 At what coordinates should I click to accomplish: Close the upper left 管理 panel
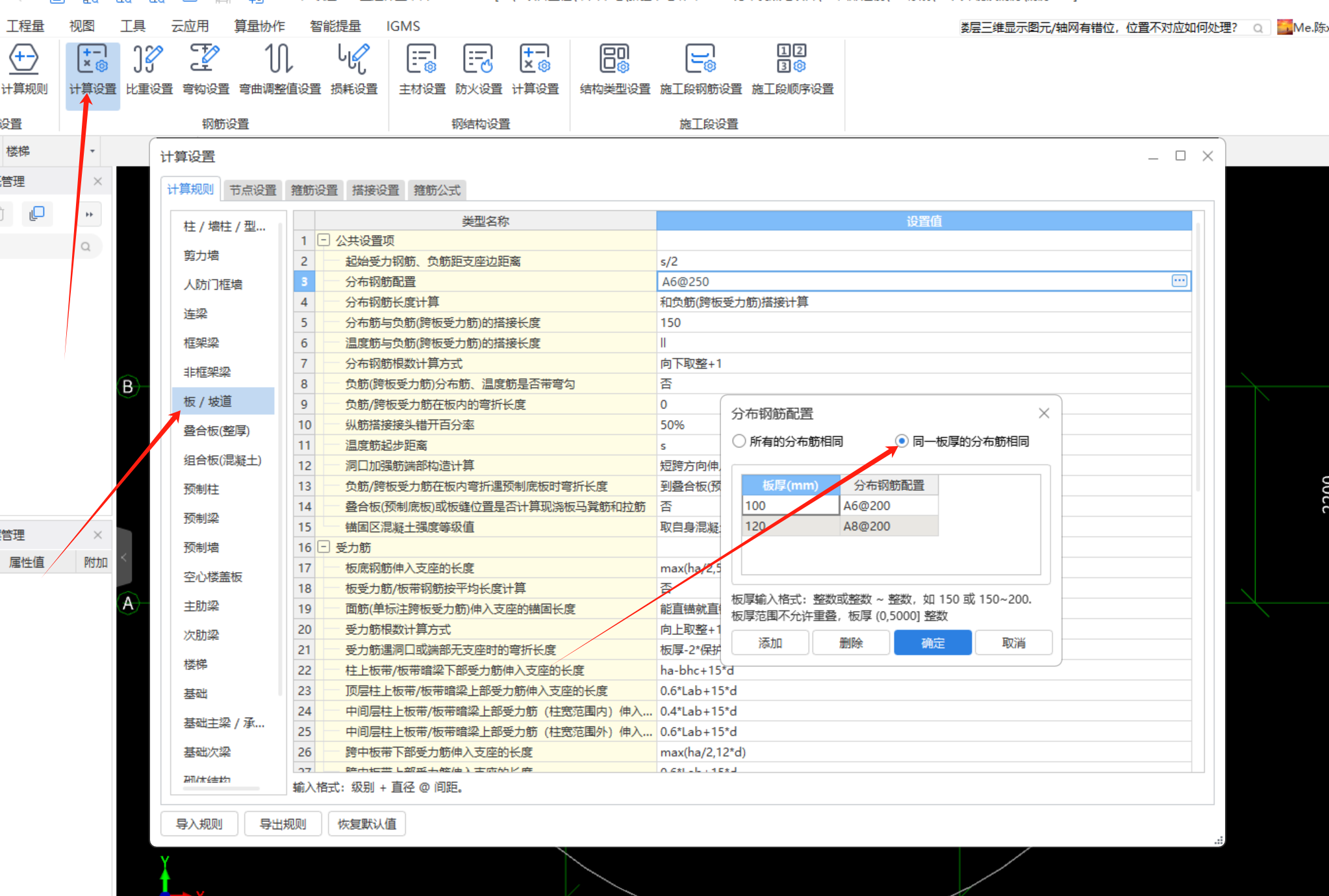(97, 181)
